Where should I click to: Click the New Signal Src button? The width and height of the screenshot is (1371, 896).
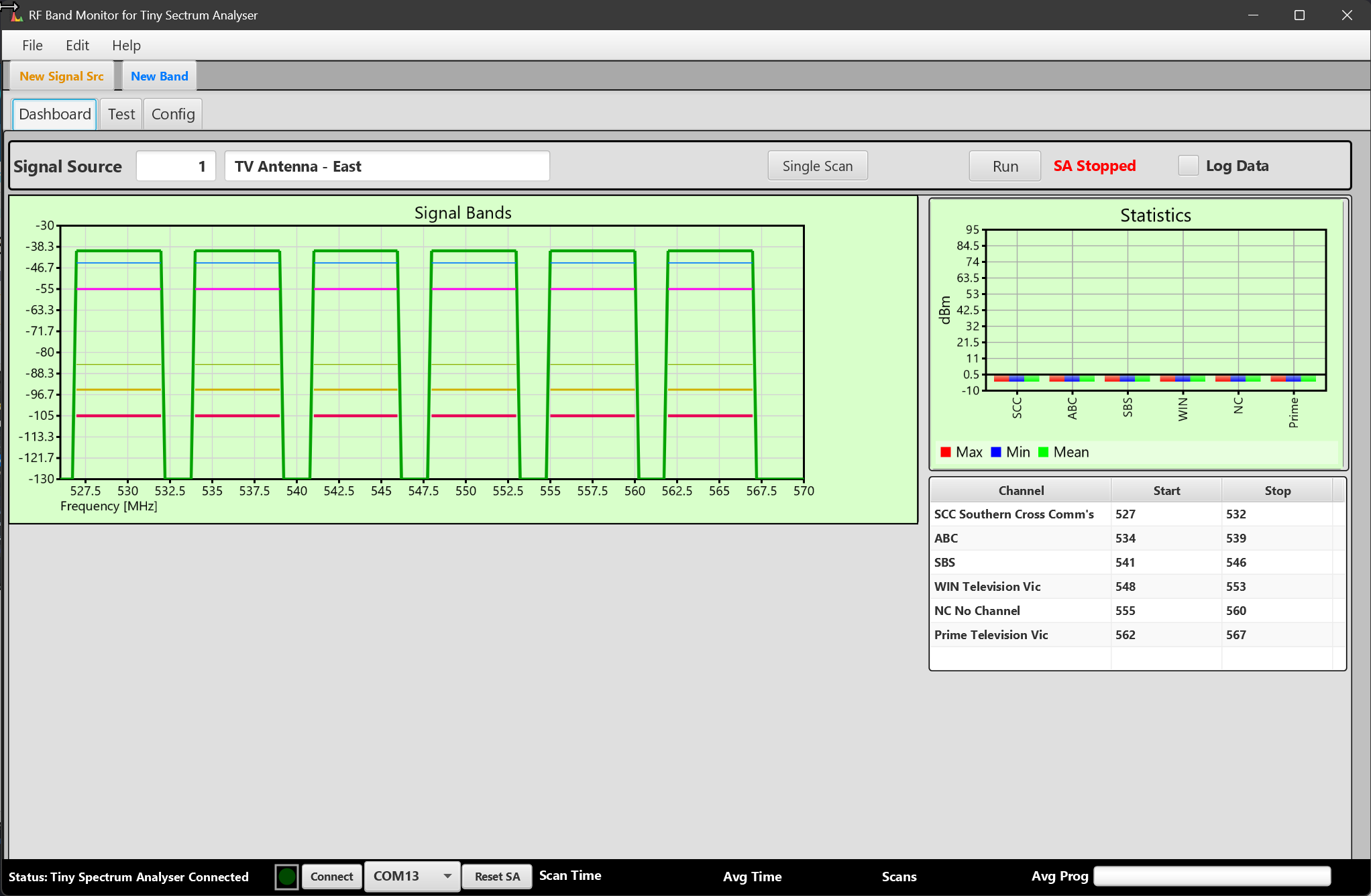click(62, 76)
